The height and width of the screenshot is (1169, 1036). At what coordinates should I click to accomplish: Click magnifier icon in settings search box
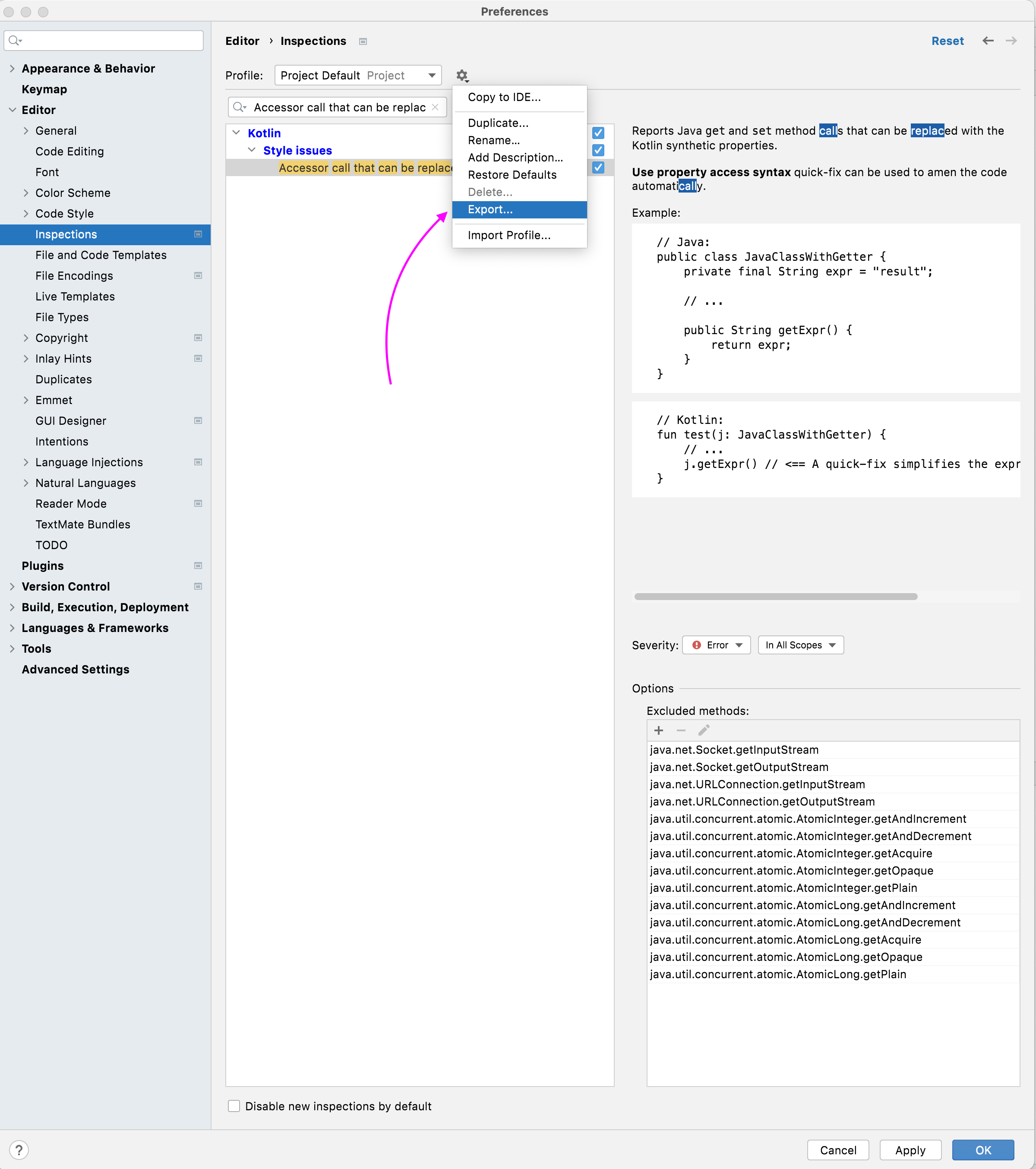click(16, 41)
